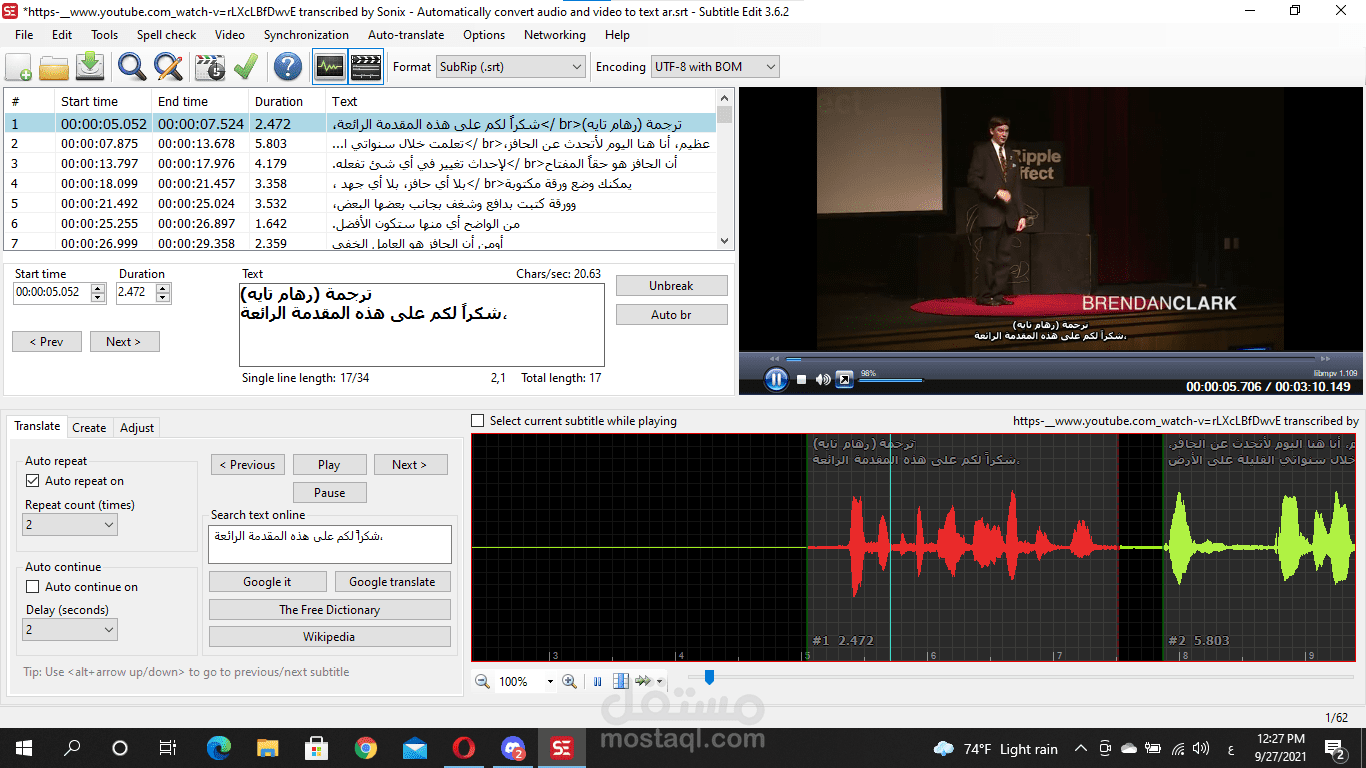The image size is (1366, 768).
Task: Open Opera browser from taskbar
Action: coord(463,748)
